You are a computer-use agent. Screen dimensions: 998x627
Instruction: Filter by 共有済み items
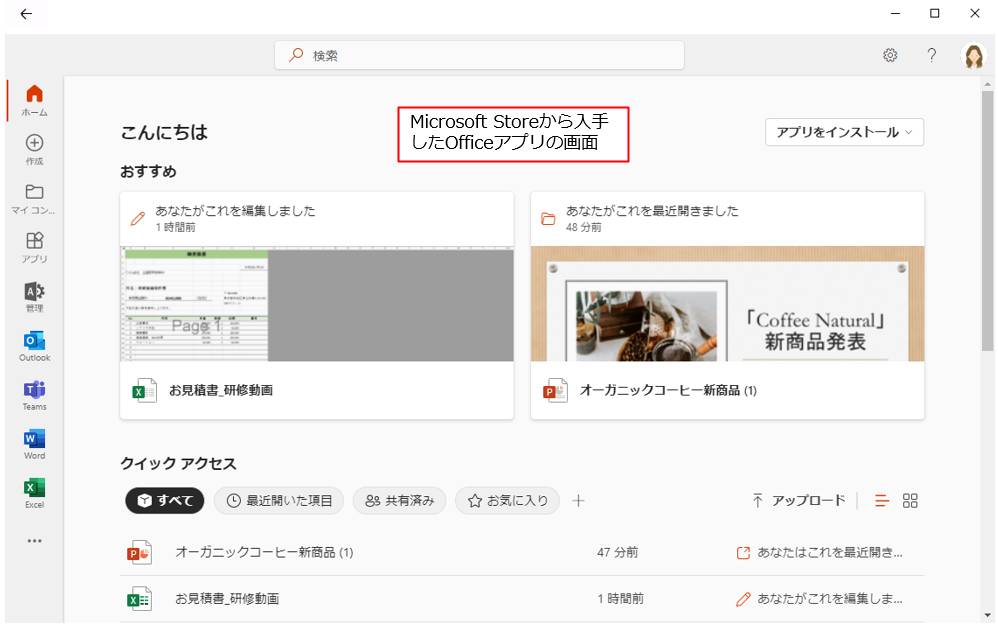tap(399, 501)
